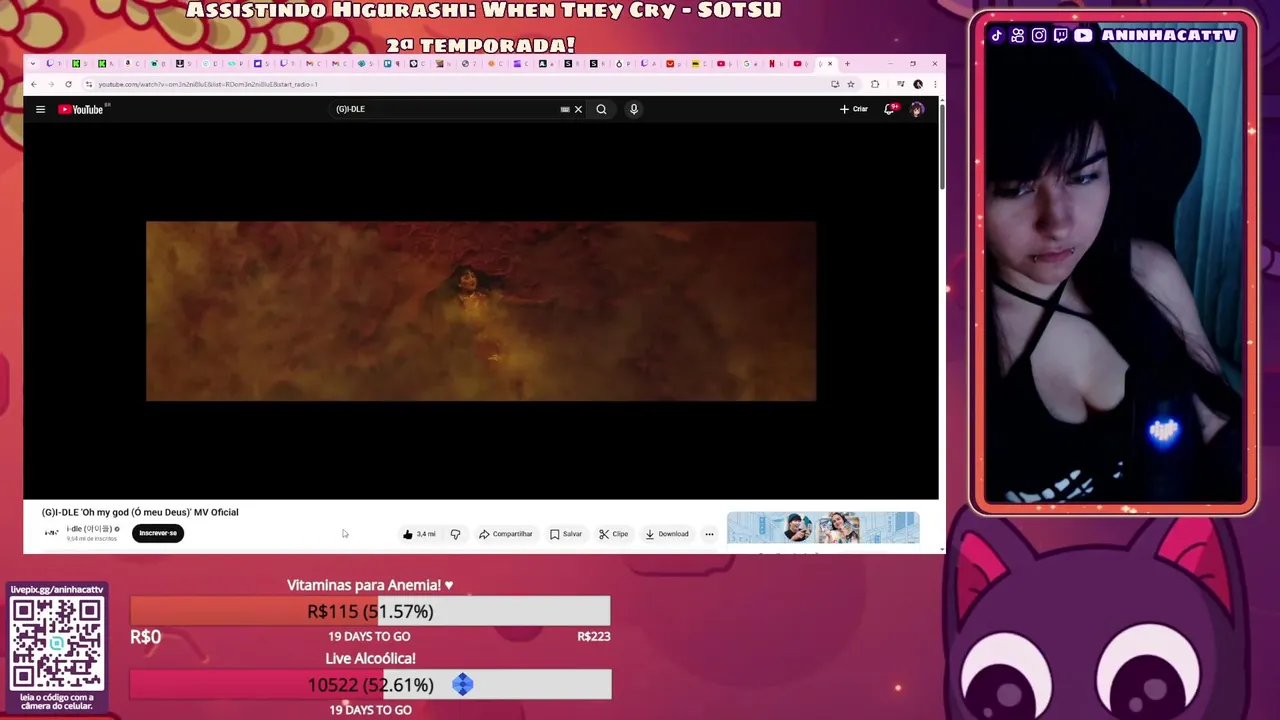Open more actions three-dot menu

(x=709, y=534)
